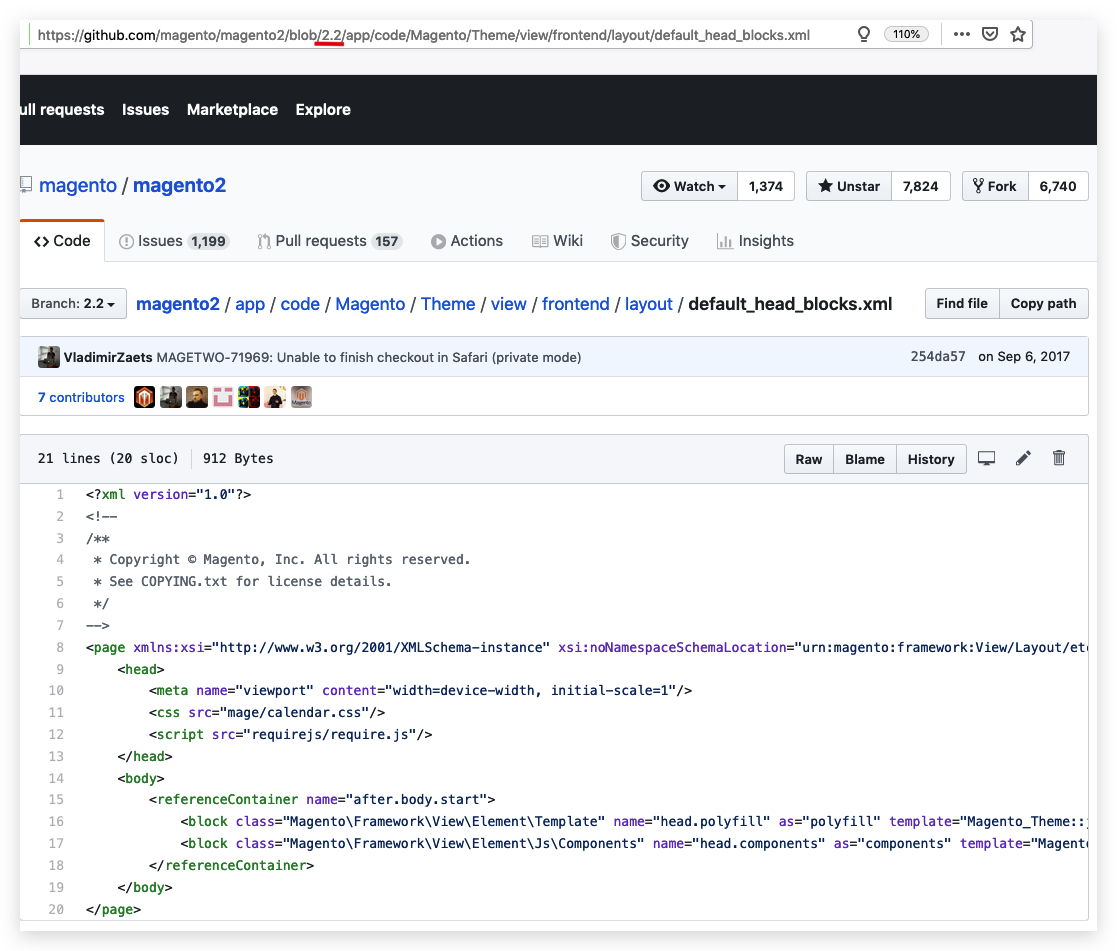The width and height of the screenshot is (1117, 951).
Task: Click the Unstar button
Action: (849, 186)
